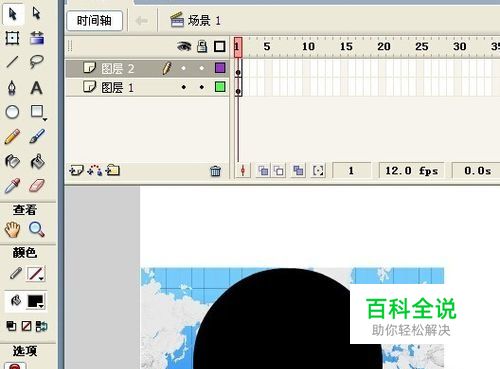
Task: Click the show all layers as outlines icon
Action: 219,46
